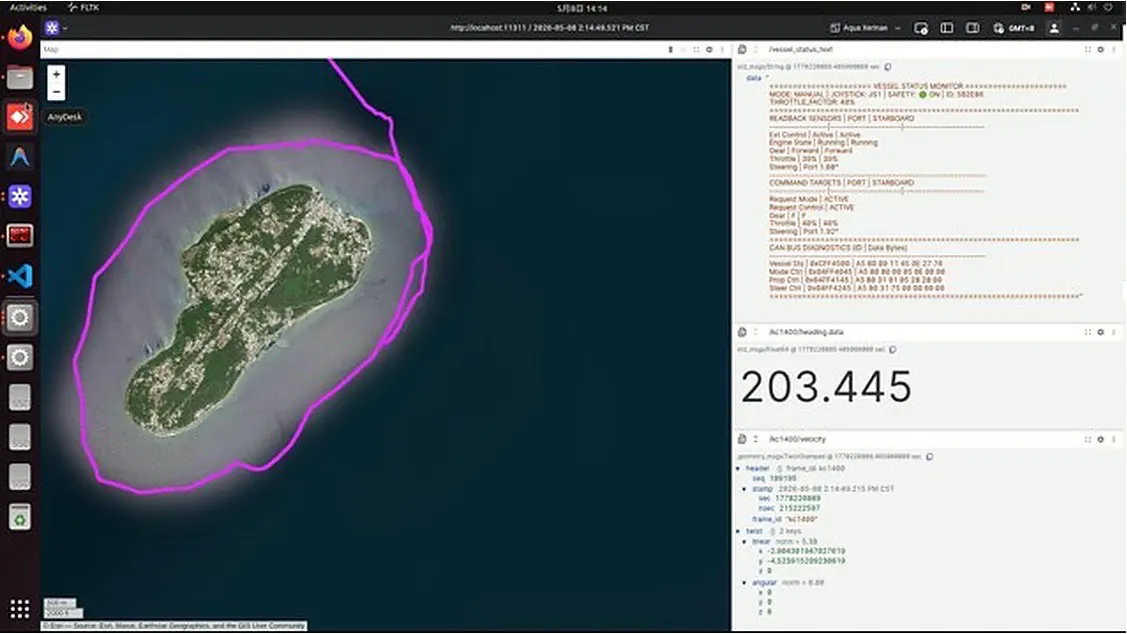Toggle the left sidebar icon
1127x634 pixels.
pyautogui.click(x=947, y=28)
